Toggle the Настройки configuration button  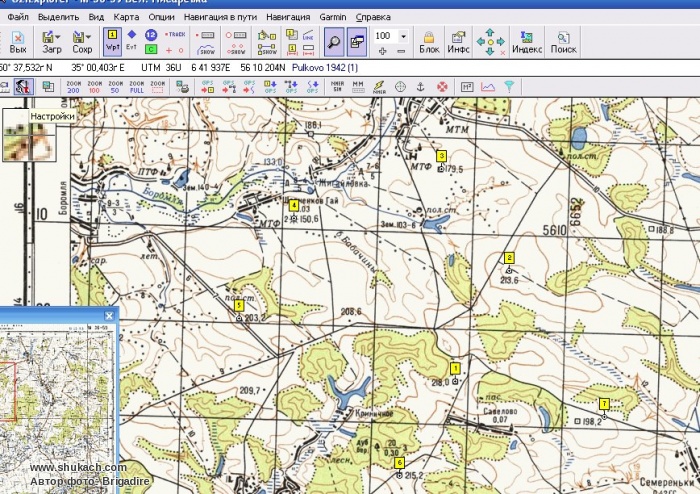click(23, 87)
